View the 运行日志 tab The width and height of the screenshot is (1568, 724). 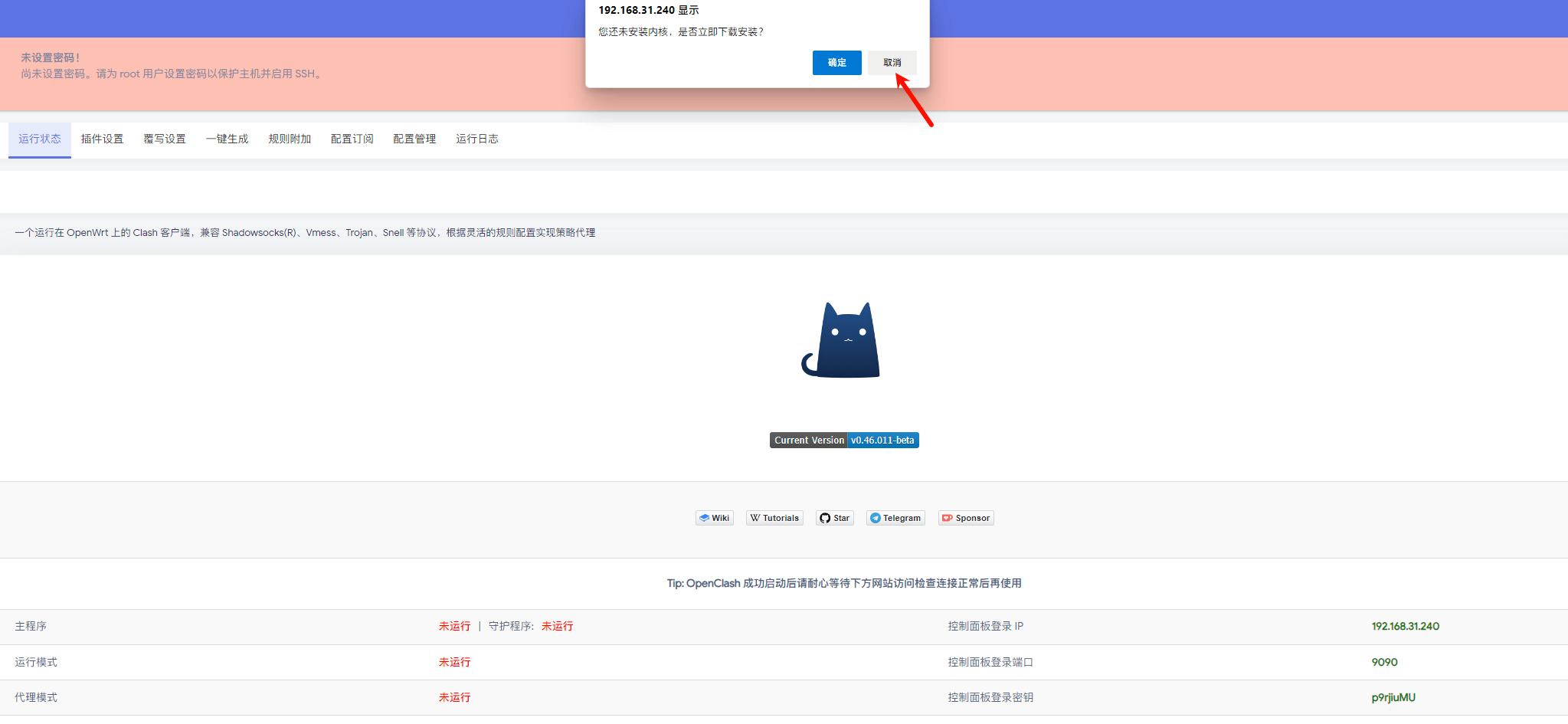tap(476, 139)
